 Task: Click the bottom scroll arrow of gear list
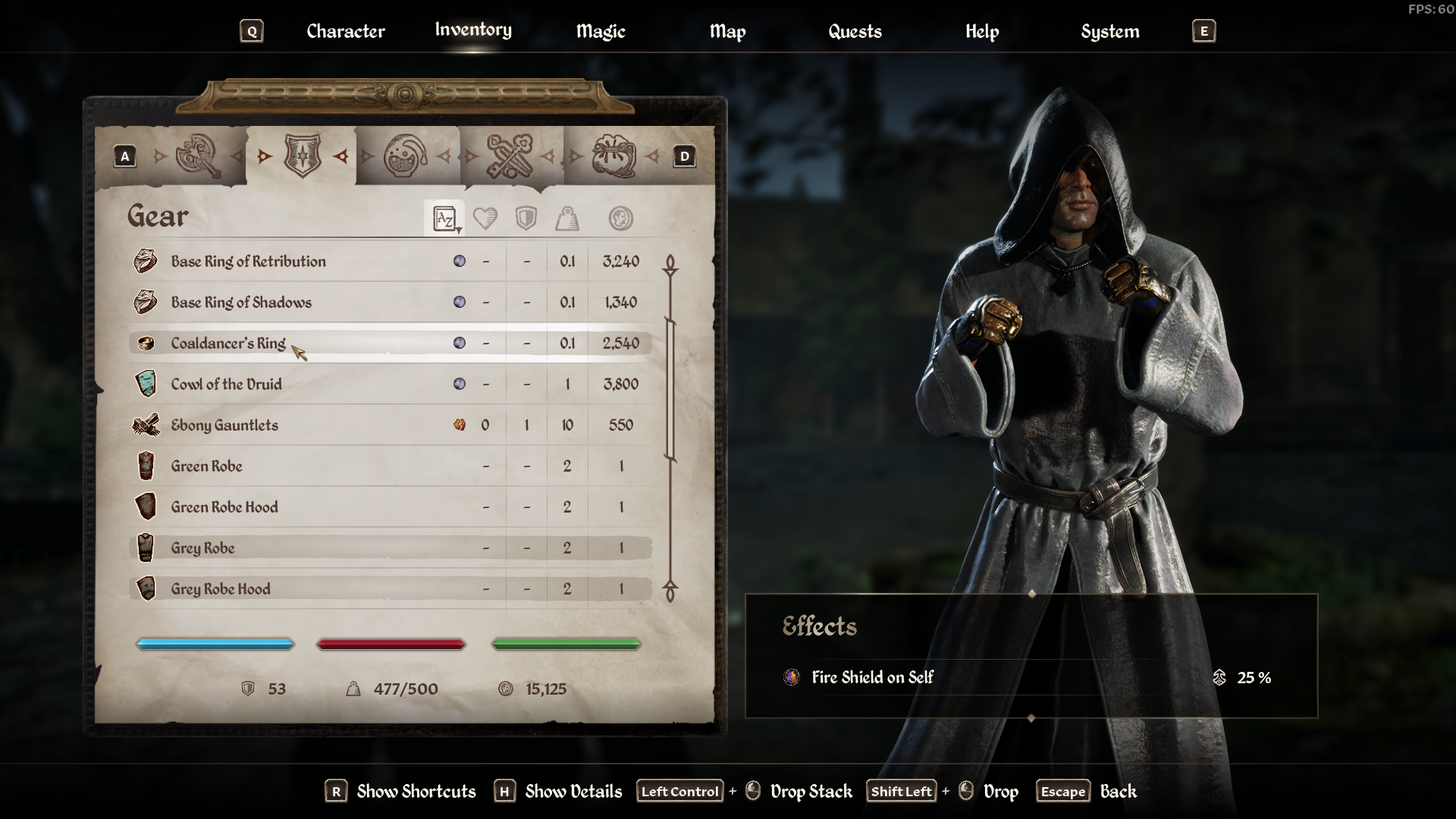click(670, 591)
